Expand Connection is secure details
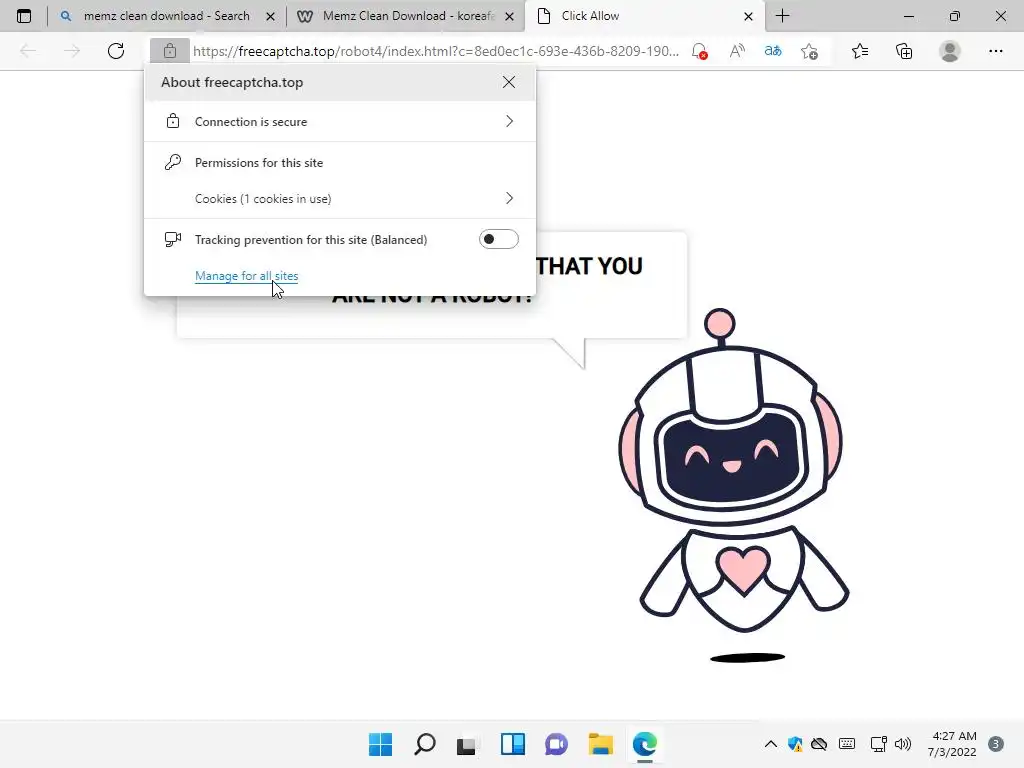 click(340, 121)
